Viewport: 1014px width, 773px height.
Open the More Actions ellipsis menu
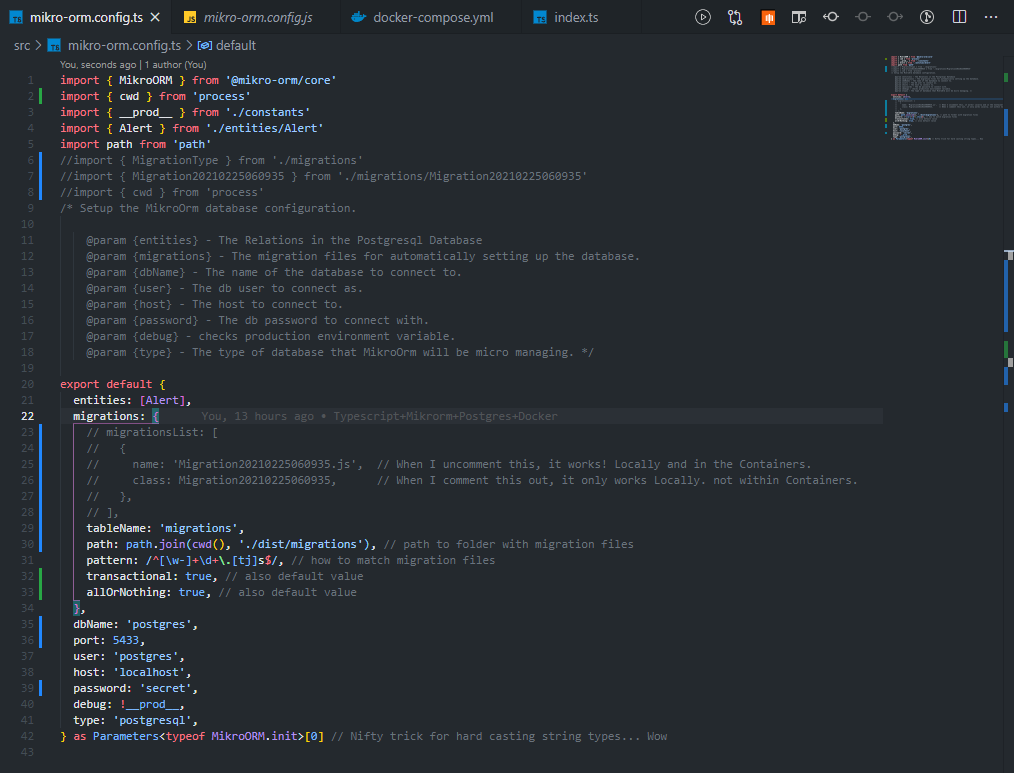pos(989,17)
